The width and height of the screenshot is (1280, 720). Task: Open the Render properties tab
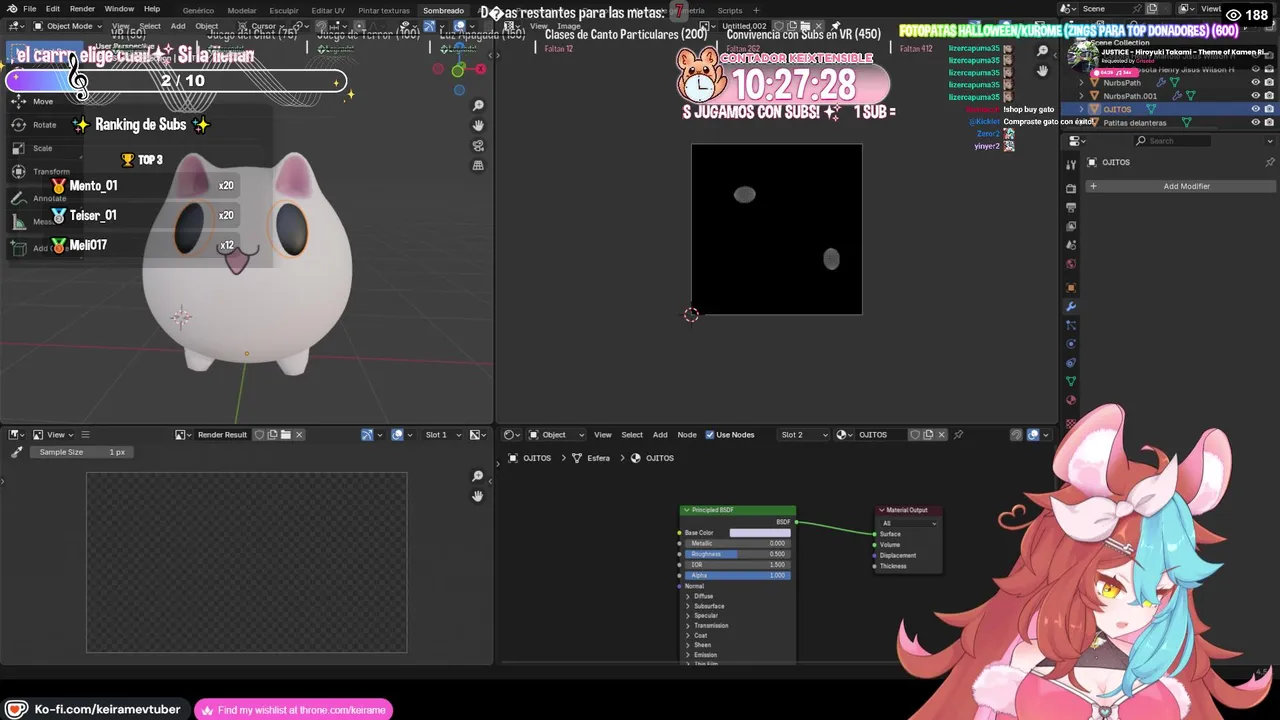coord(1071,188)
